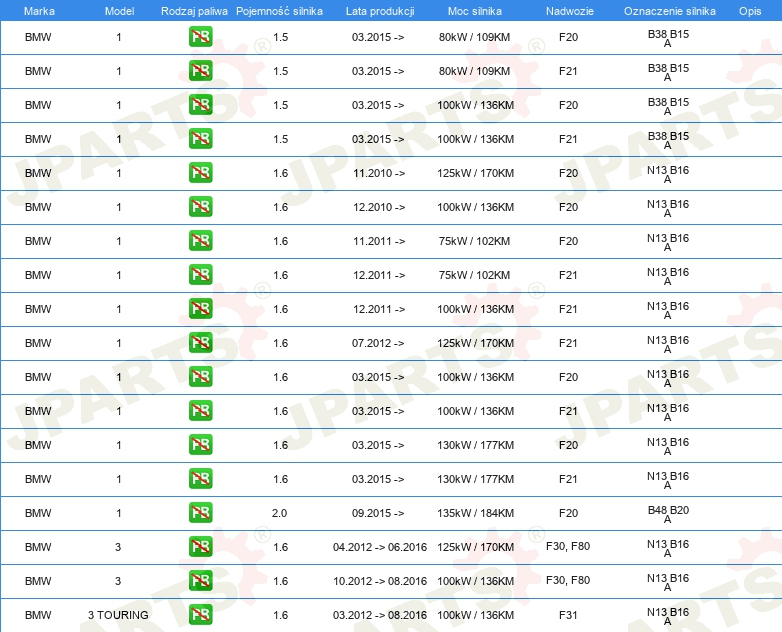Click 'F20' in the 12.2010 row

pos(568,207)
